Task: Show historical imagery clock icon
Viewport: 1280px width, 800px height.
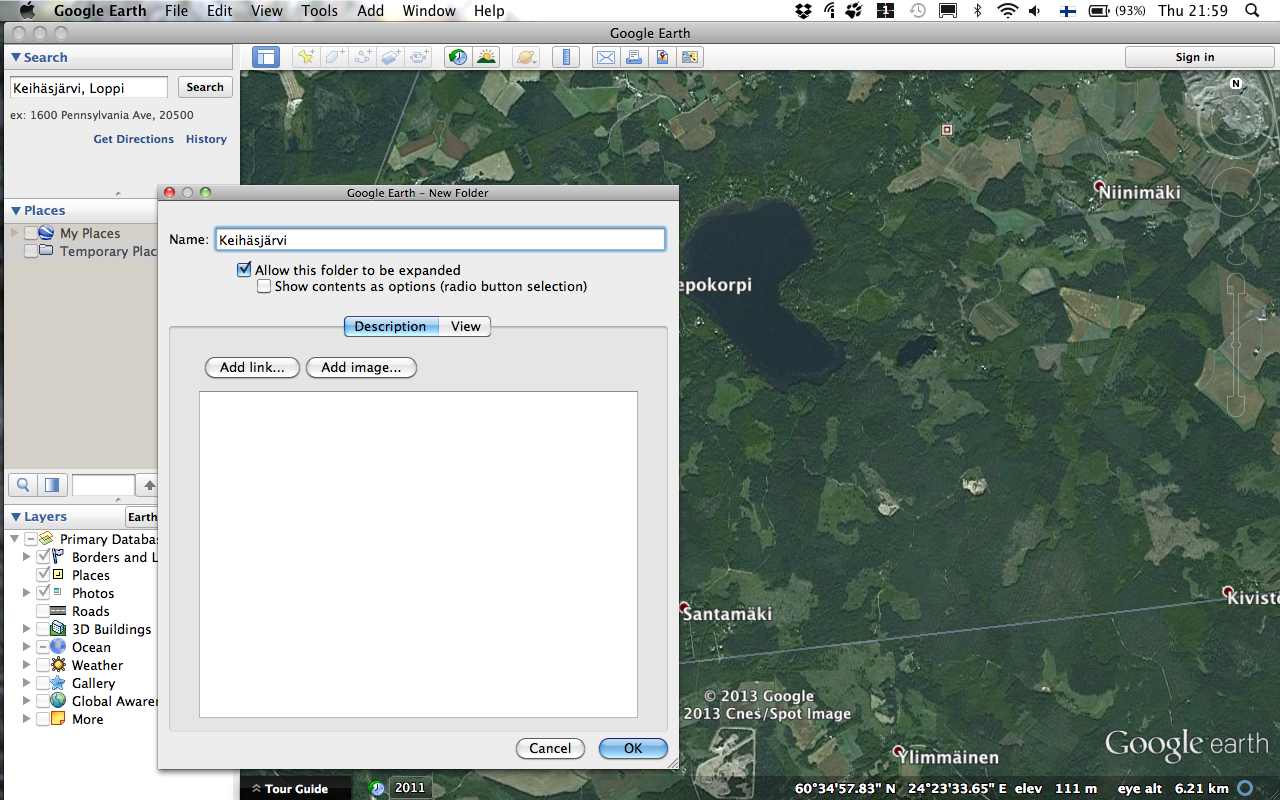Action: 458,57
